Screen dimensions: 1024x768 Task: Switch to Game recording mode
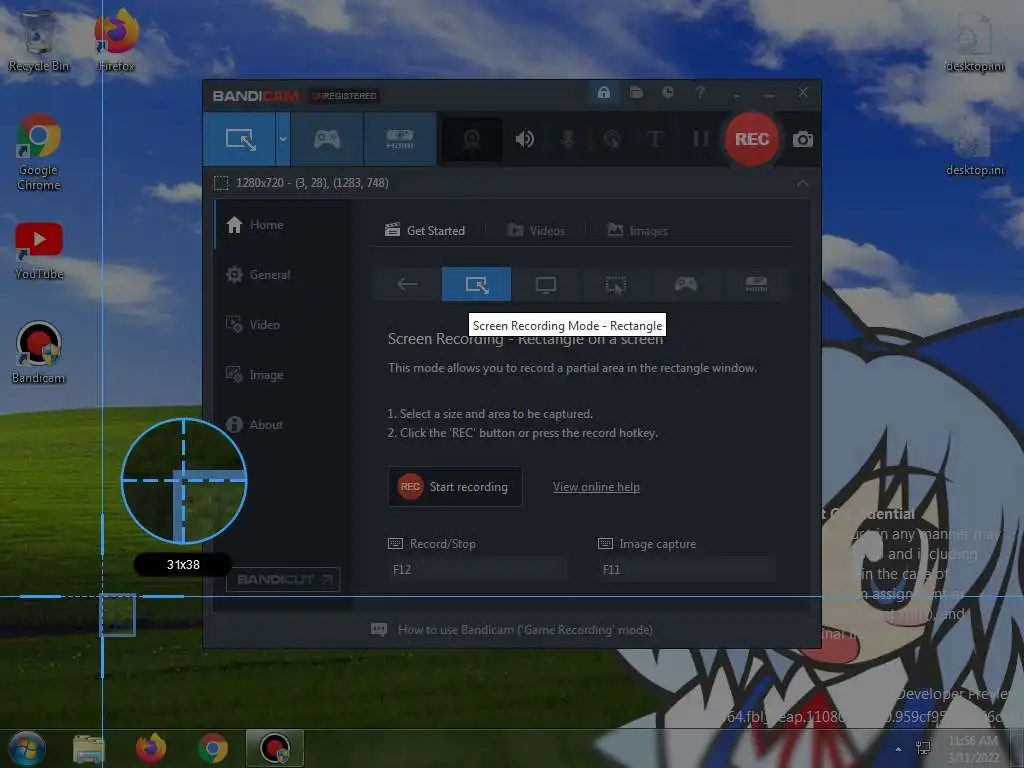[327, 139]
